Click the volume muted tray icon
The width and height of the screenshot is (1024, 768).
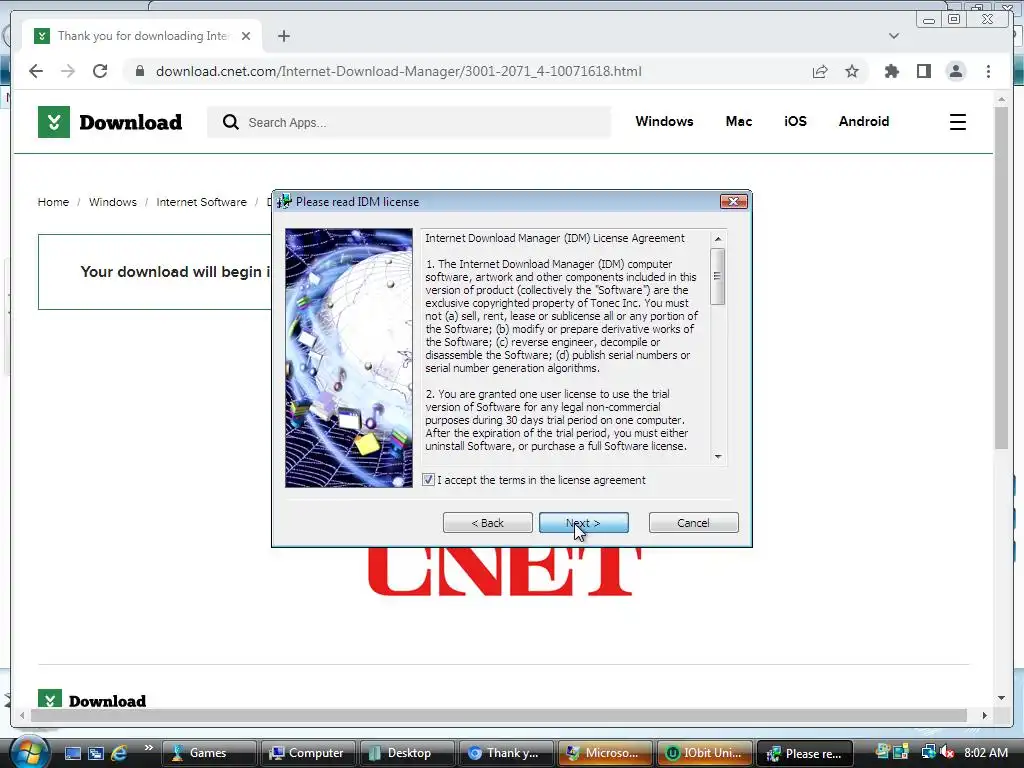click(x=947, y=753)
